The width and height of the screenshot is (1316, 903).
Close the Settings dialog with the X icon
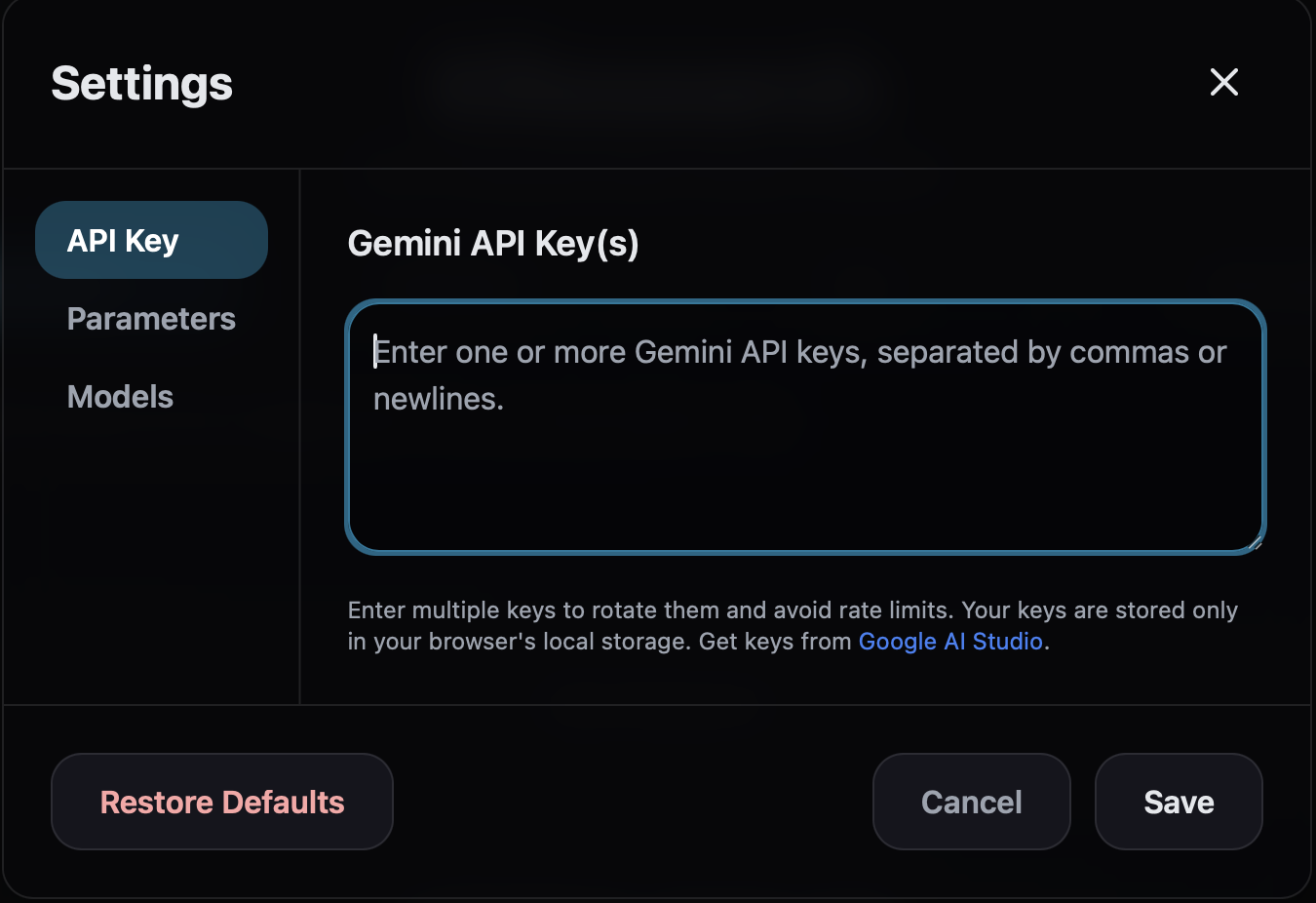pos(1224,82)
